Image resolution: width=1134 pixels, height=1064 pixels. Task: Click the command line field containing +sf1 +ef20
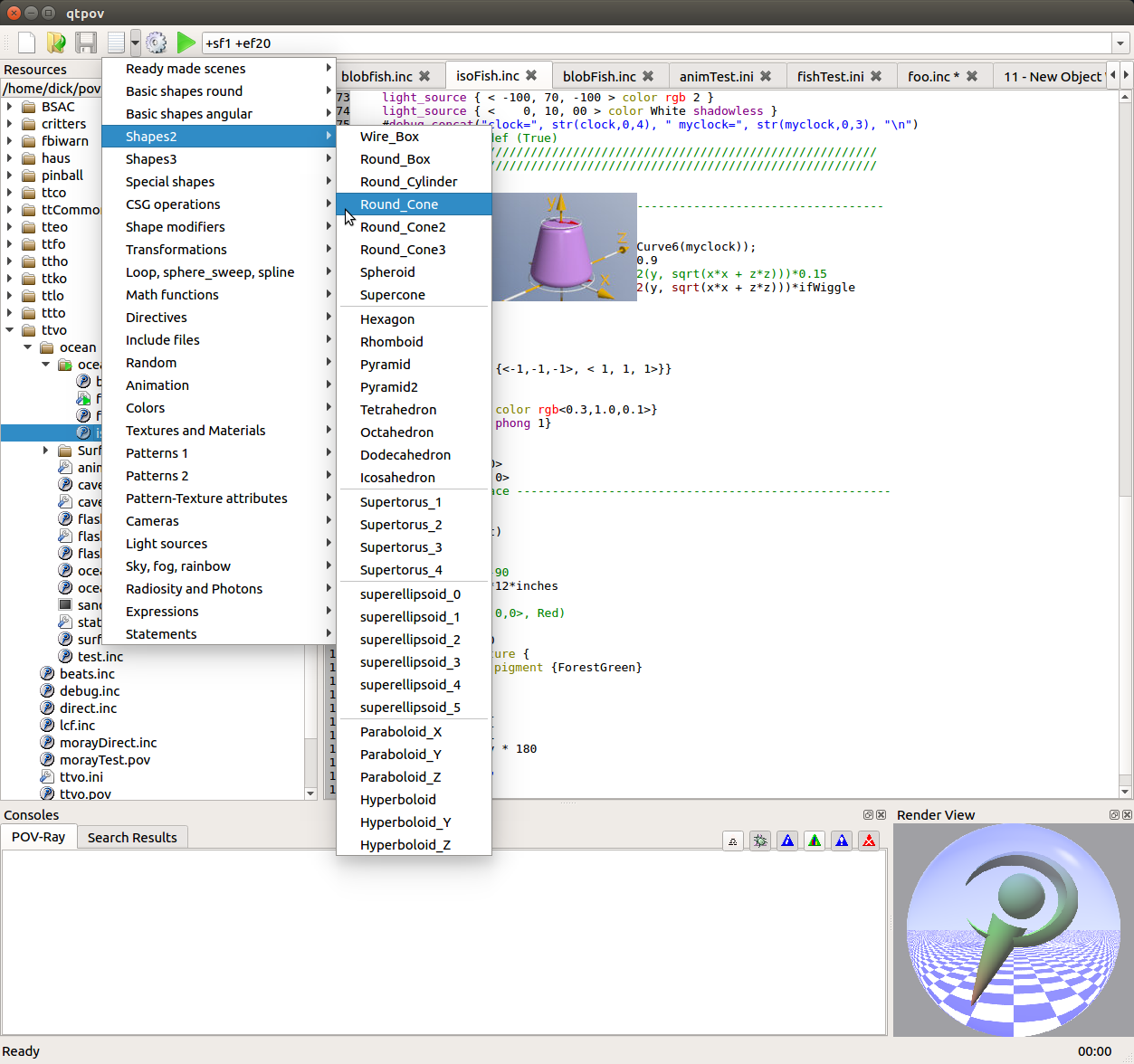(657, 43)
